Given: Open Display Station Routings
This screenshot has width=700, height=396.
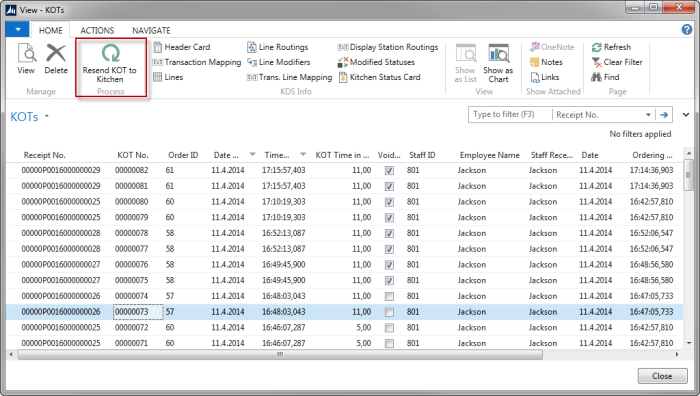Looking at the screenshot, I should click(x=388, y=47).
